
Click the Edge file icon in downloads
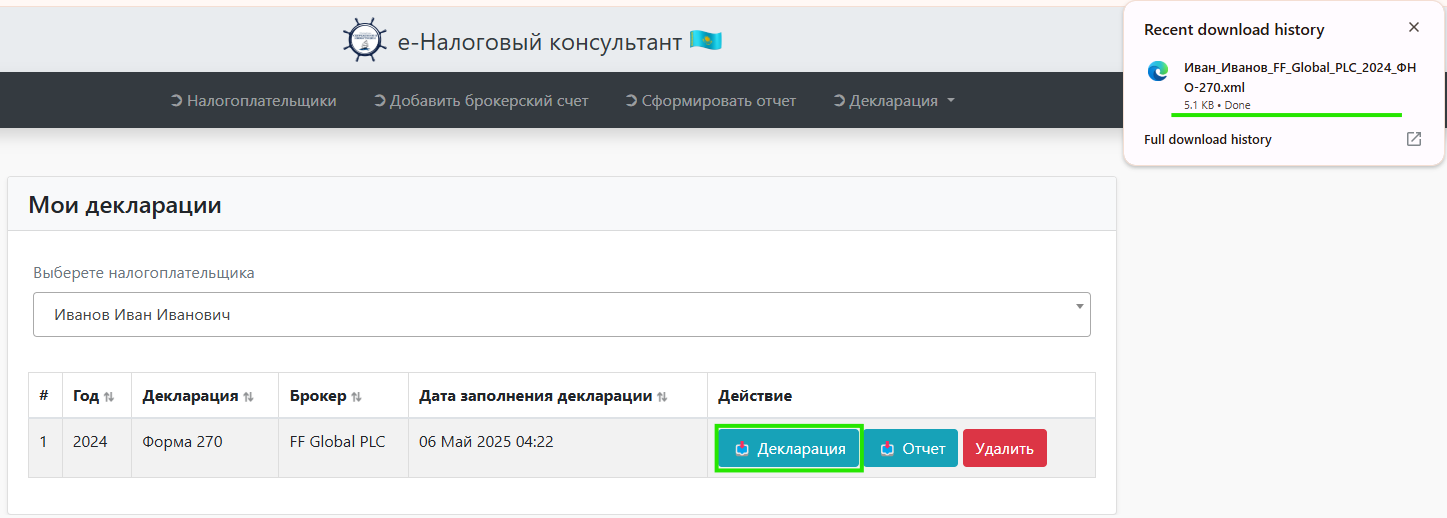[x=1158, y=71]
